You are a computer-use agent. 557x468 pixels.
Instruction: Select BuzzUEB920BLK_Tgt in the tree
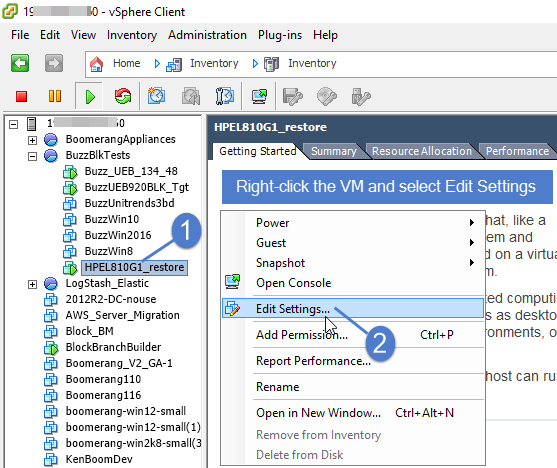point(137,187)
